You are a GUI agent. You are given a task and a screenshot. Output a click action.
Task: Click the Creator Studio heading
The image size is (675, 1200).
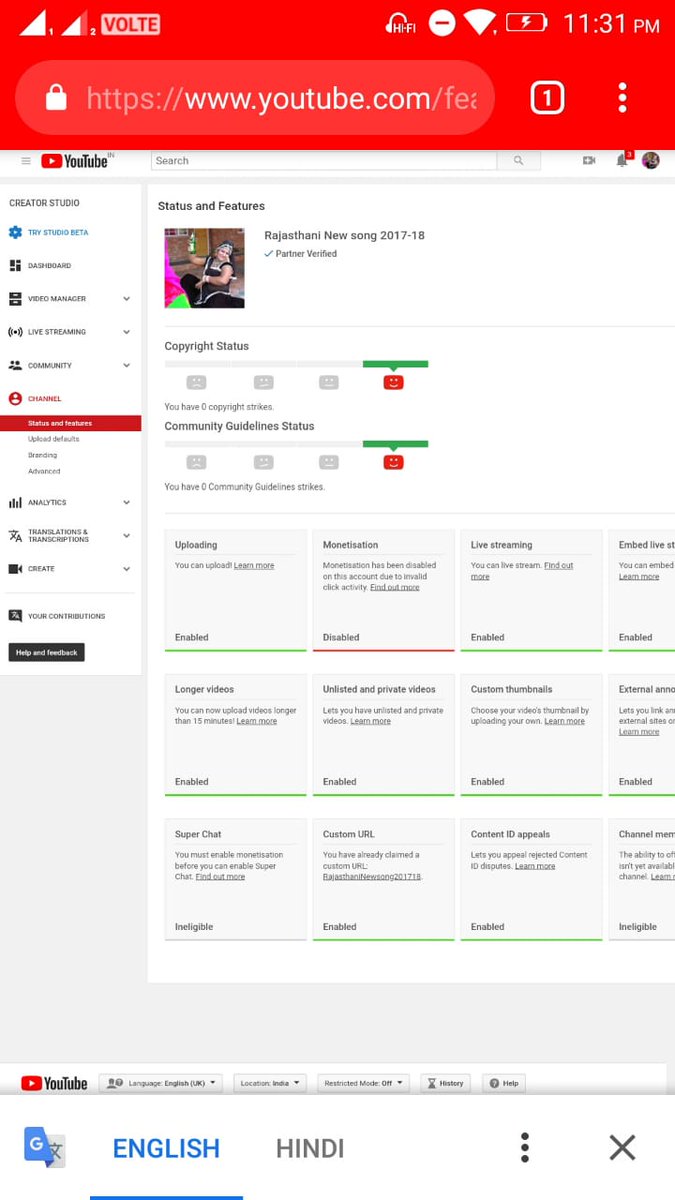click(x=44, y=203)
